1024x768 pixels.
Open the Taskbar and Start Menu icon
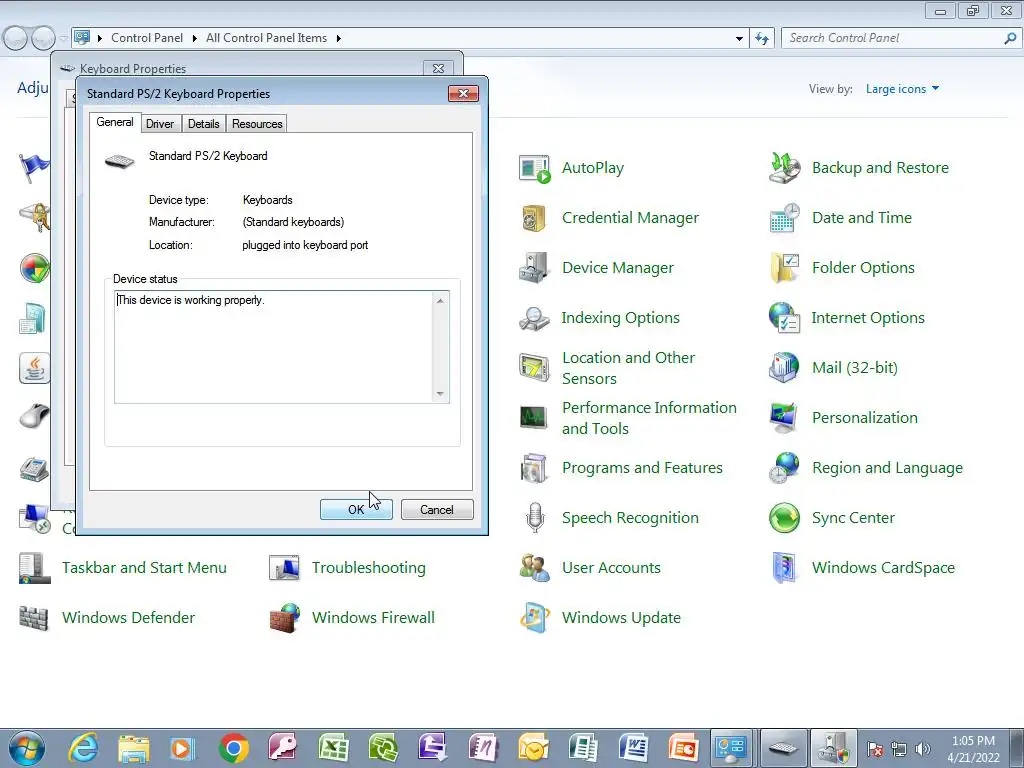point(35,568)
